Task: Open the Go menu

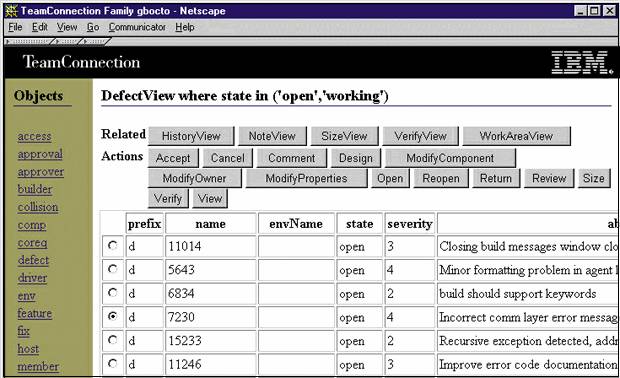Action: tap(93, 27)
